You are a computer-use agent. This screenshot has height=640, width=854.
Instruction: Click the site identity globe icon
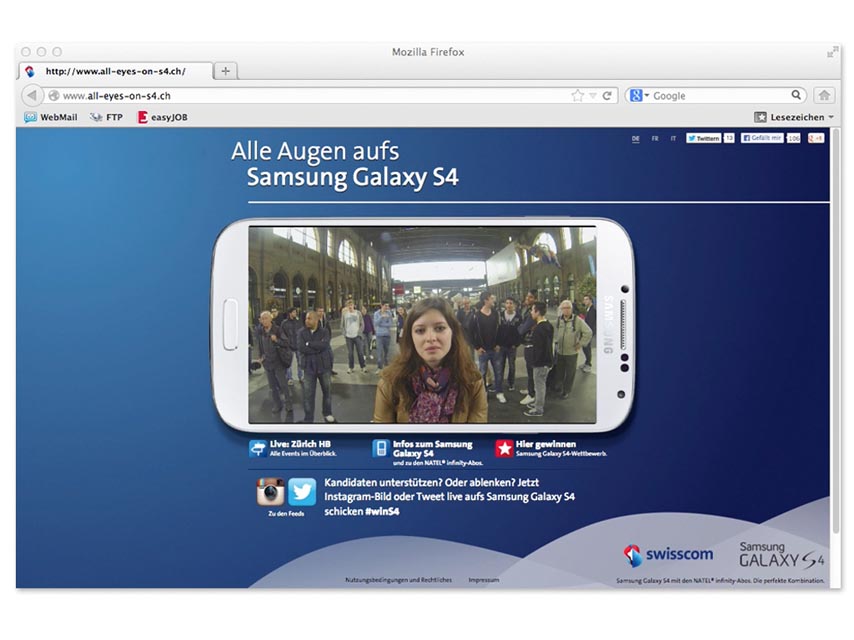(53, 96)
